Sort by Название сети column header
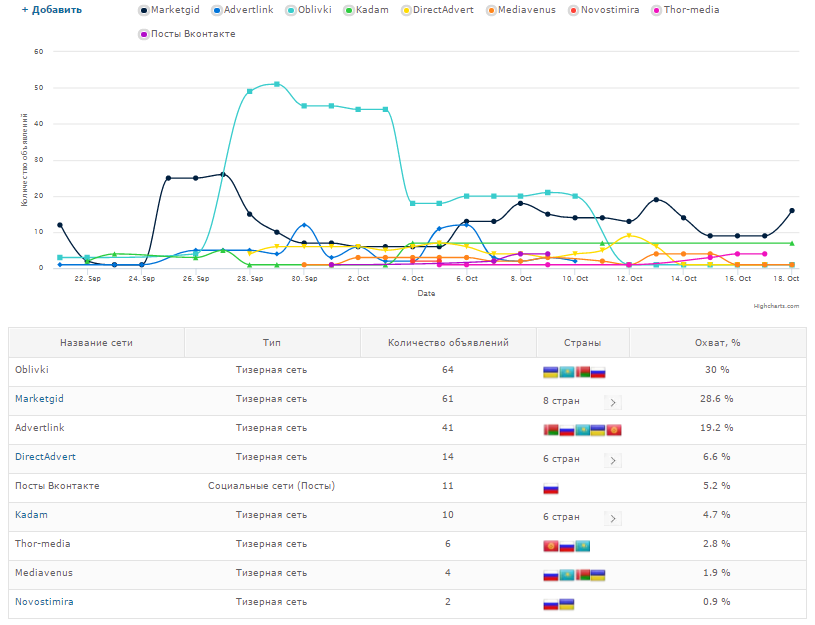This screenshot has width=815, height=625. [96, 343]
